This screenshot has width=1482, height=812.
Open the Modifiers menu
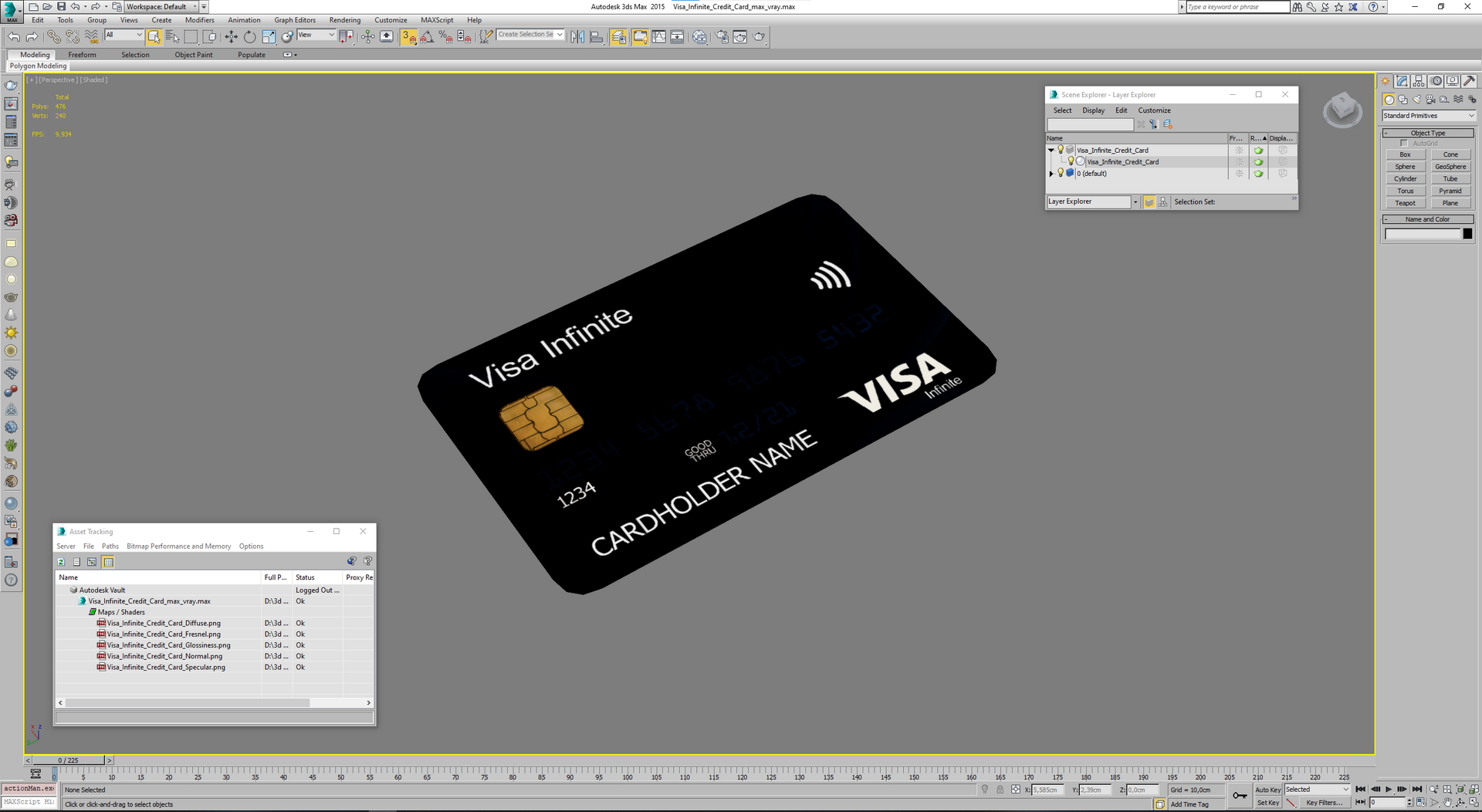point(199,20)
